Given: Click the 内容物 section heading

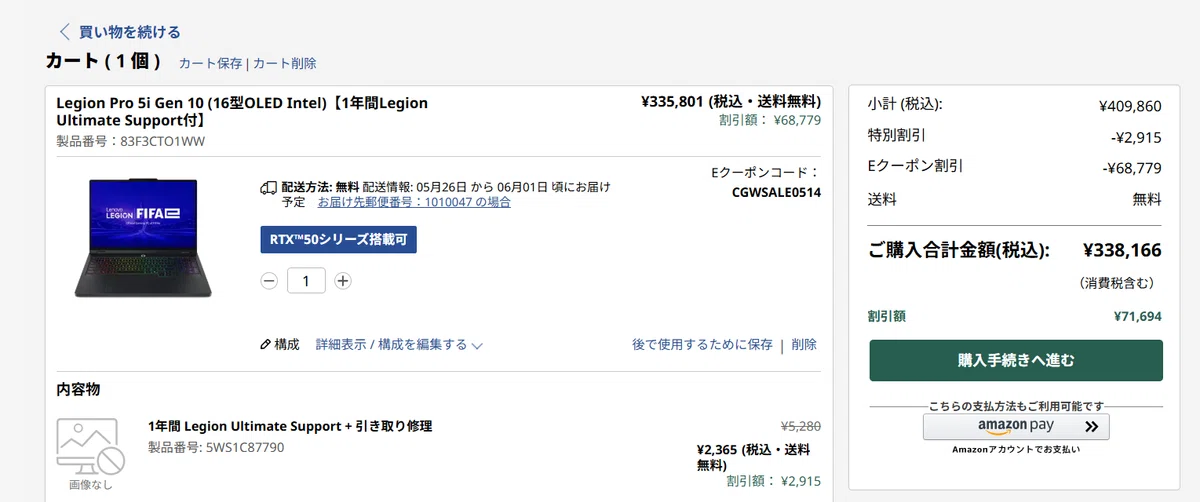Looking at the screenshot, I should click(x=78, y=389).
